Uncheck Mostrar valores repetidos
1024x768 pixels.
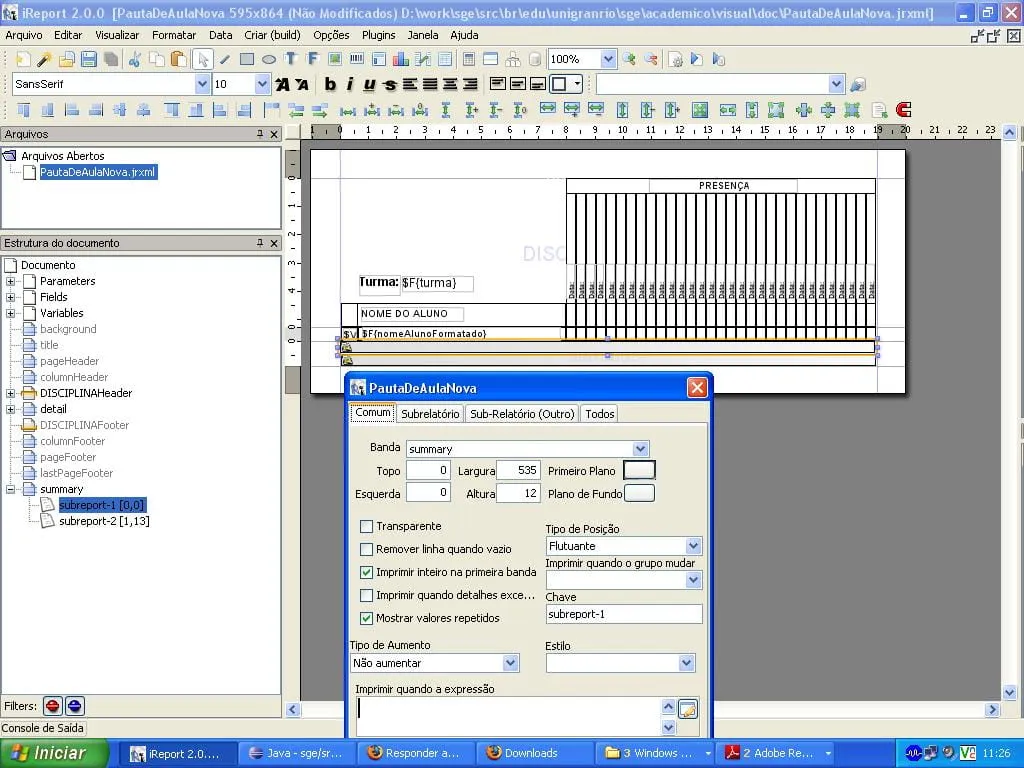coord(366,618)
